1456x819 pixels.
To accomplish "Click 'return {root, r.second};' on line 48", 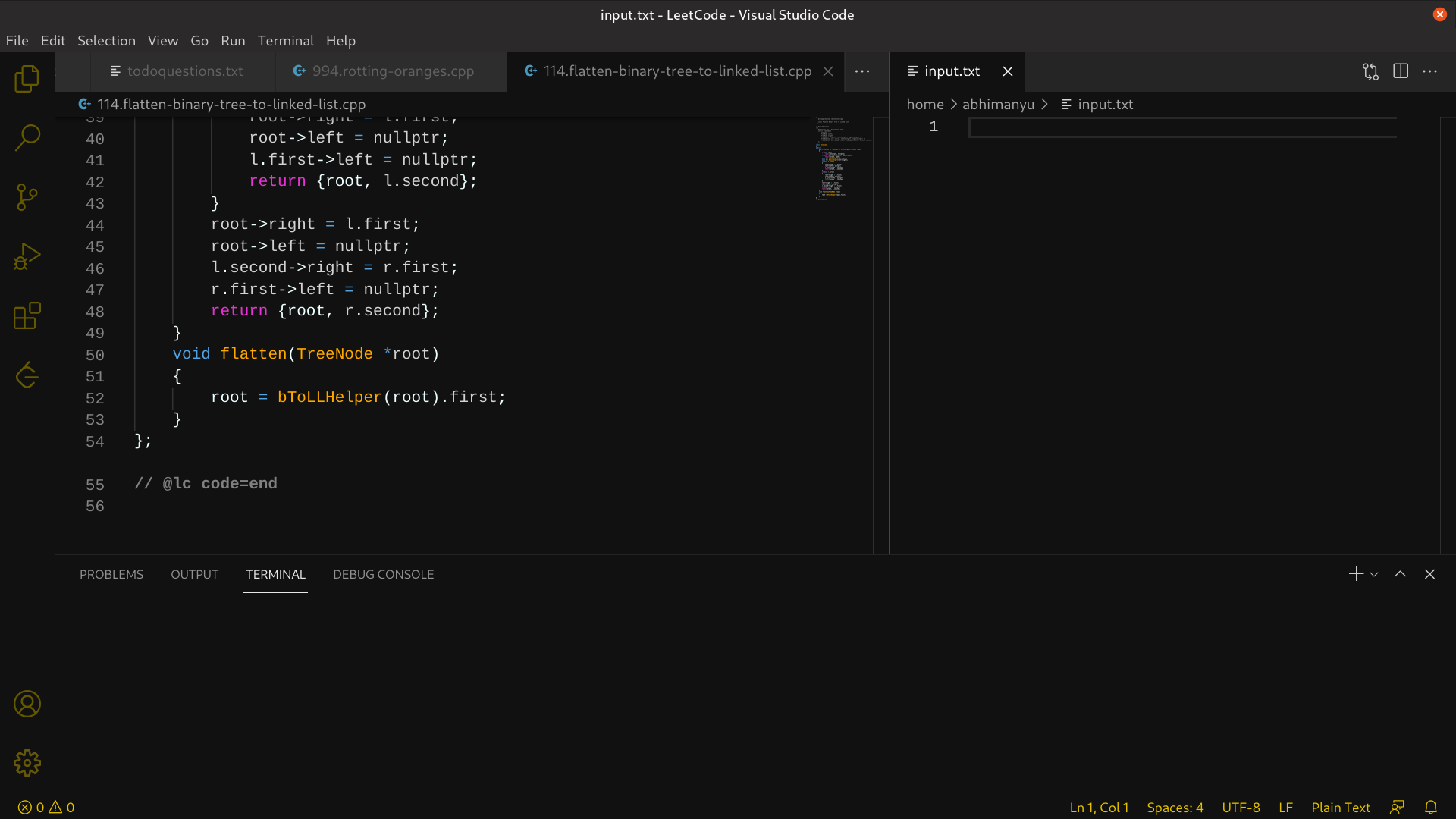I will (x=325, y=311).
